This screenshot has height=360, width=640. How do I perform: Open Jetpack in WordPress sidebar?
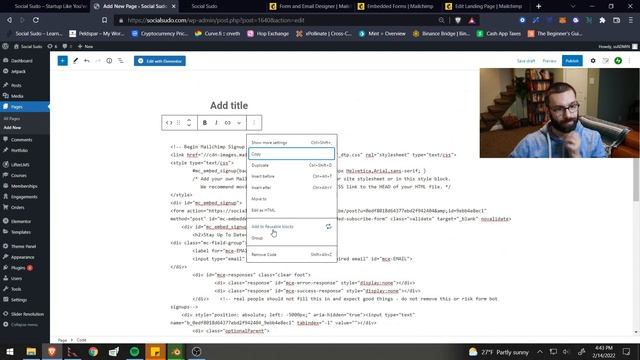coord(18,71)
